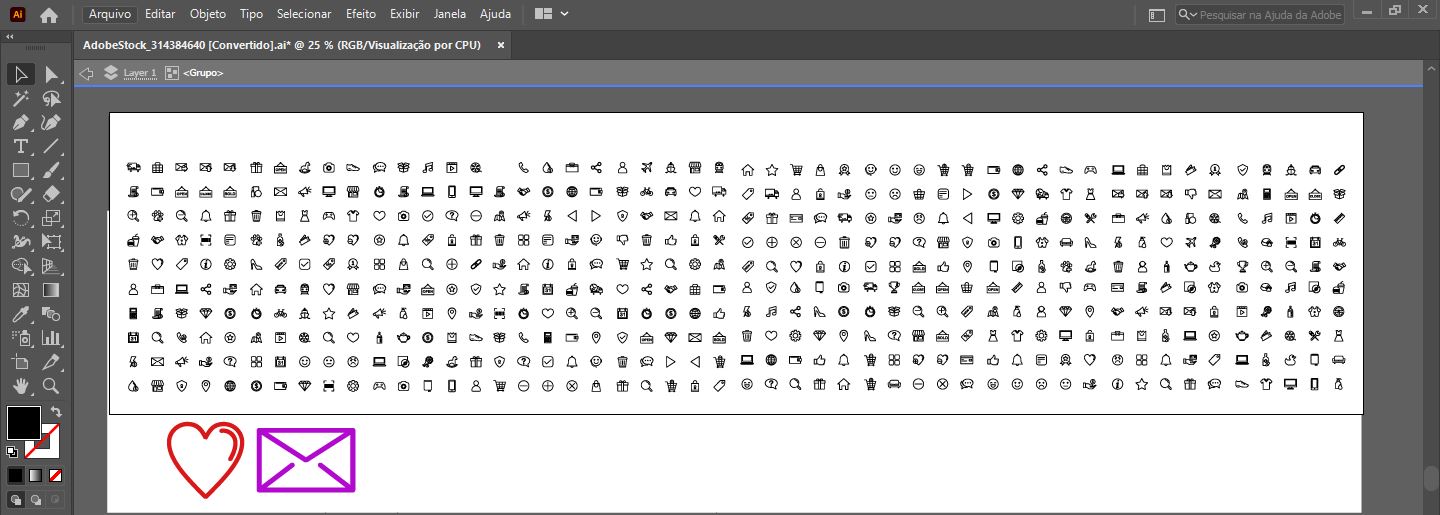Select the Selection tool (black arrow)
This screenshot has width=1440, height=515.
click(20, 74)
